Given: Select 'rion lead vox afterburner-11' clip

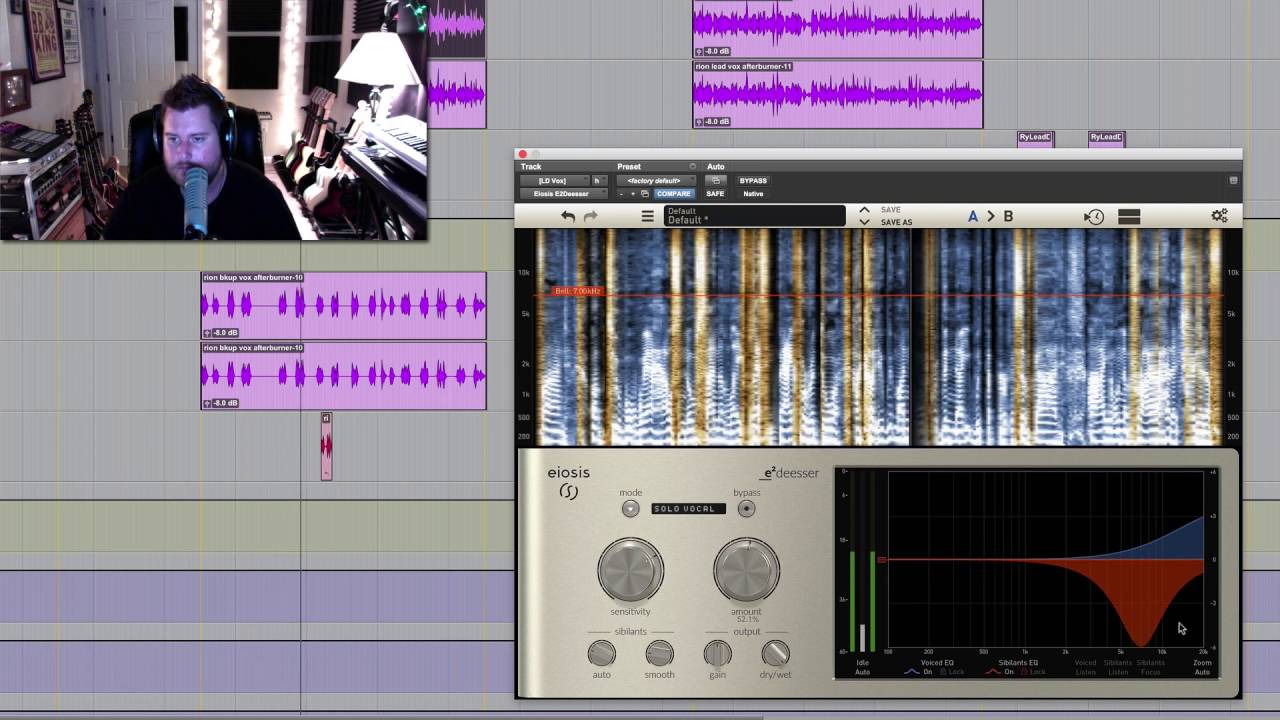Looking at the screenshot, I should coord(838,95).
